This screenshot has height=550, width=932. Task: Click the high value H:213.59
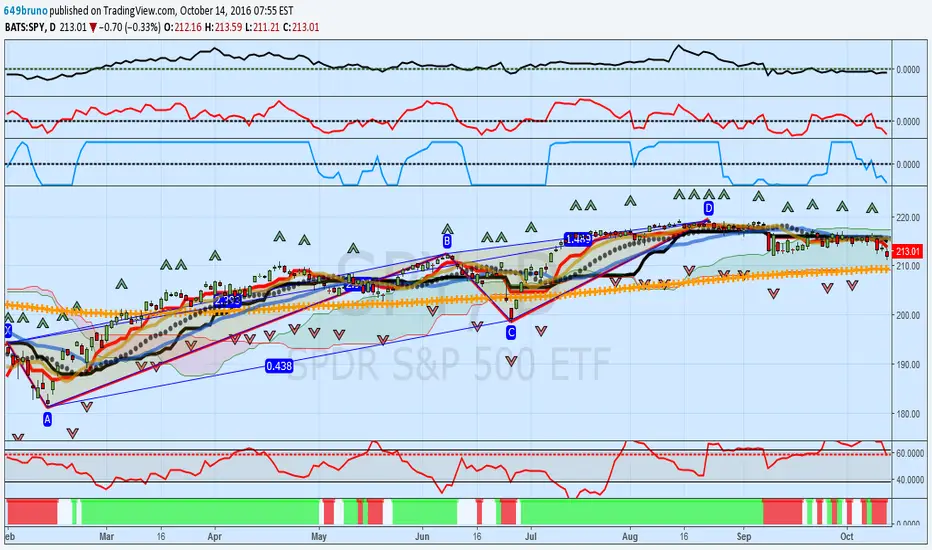click(x=223, y=27)
